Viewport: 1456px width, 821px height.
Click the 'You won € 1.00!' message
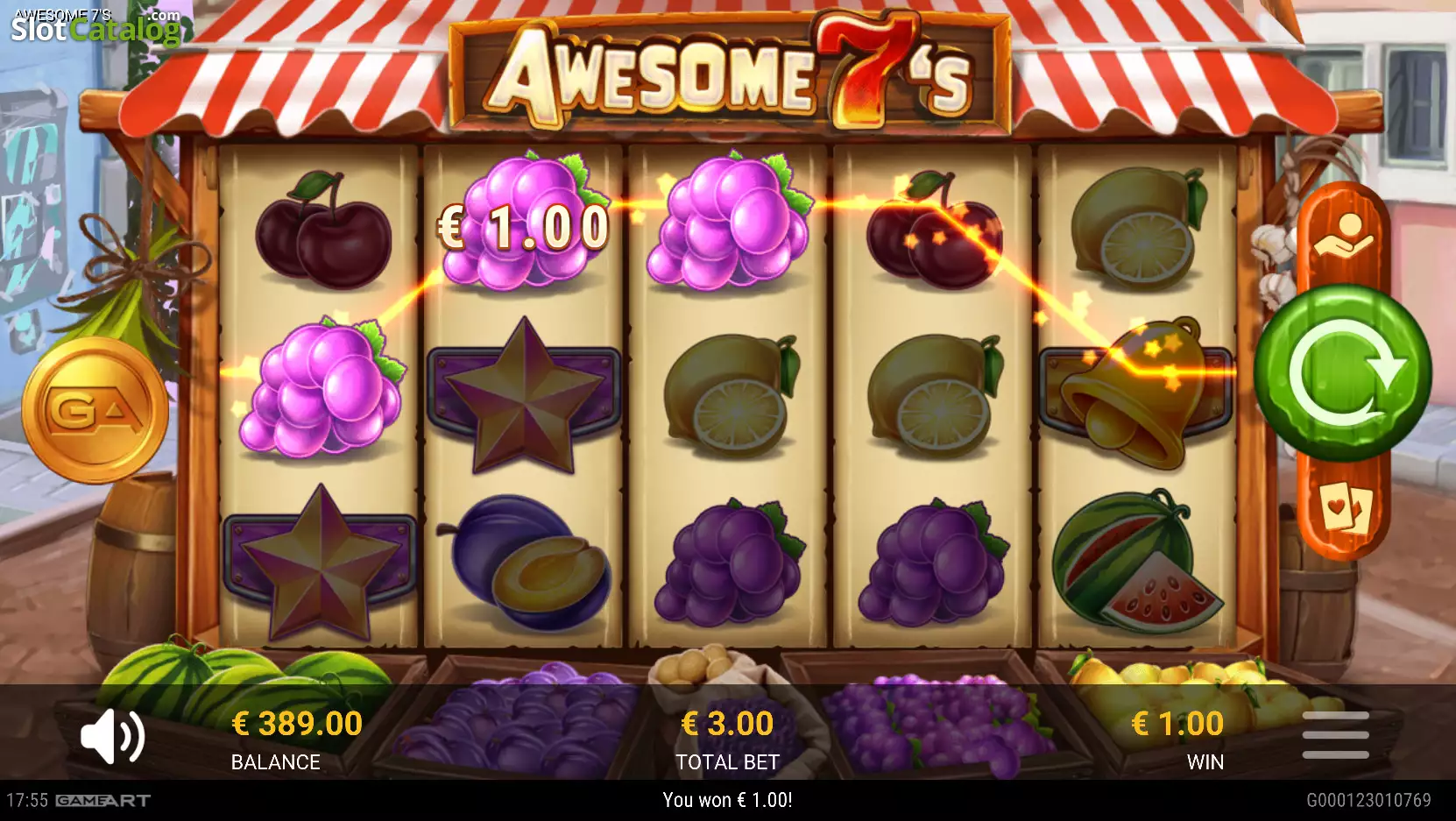pos(727,800)
